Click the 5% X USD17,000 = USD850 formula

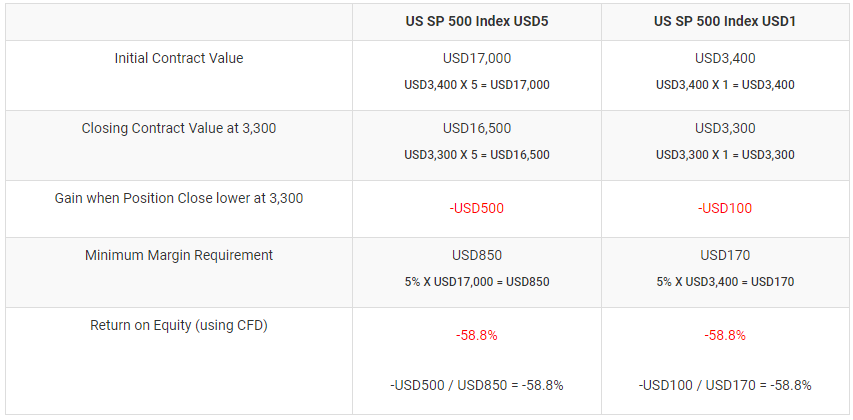(477, 282)
